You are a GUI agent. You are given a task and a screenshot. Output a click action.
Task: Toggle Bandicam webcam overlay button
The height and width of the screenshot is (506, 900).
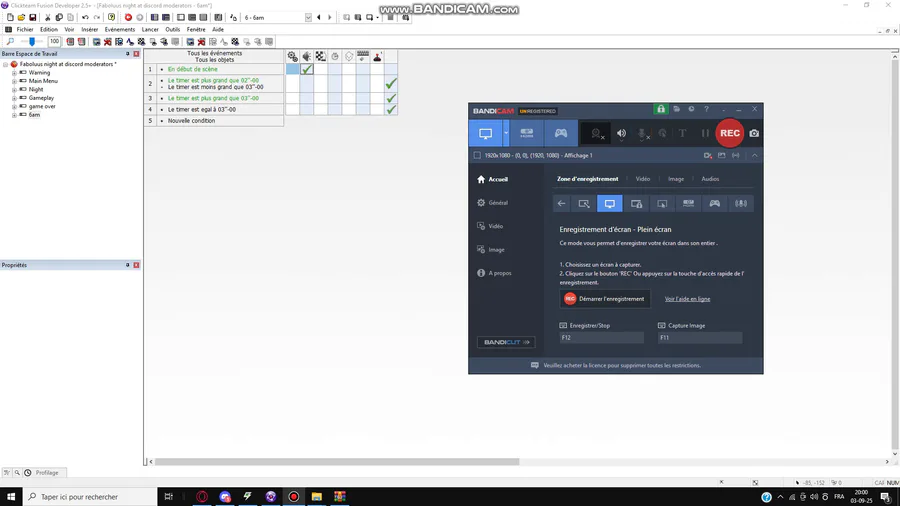pyautogui.click(x=596, y=133)
